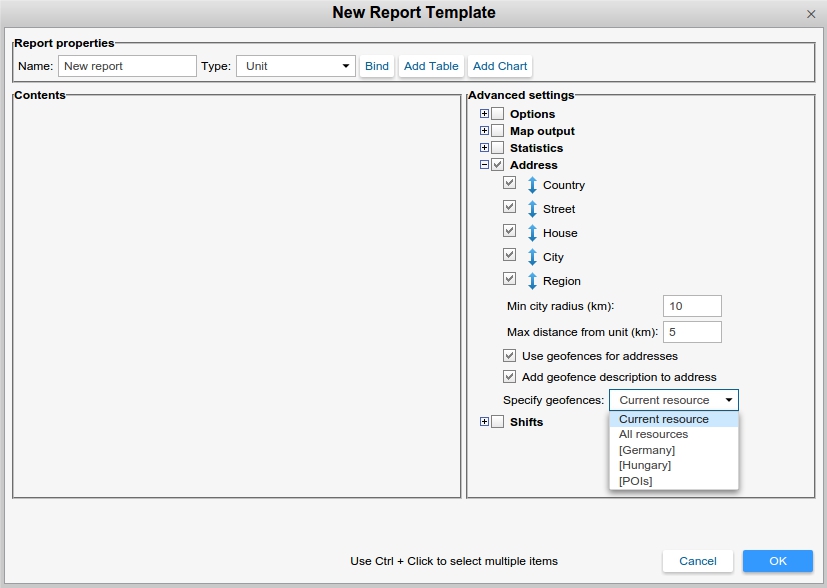827x588 pixels.
Task: Click the reorder arrows icon beside Country
Action: click(x=533, y=185)
